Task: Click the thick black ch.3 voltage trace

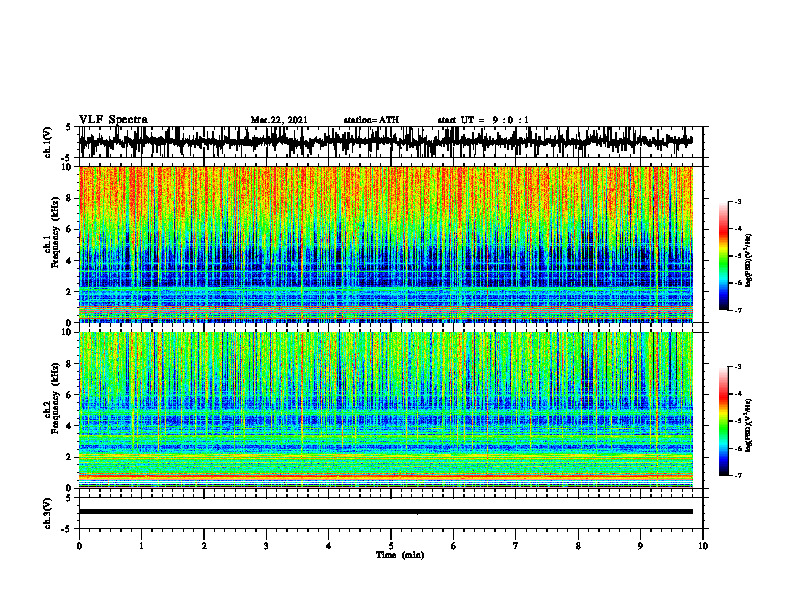Action: point(385,512)
